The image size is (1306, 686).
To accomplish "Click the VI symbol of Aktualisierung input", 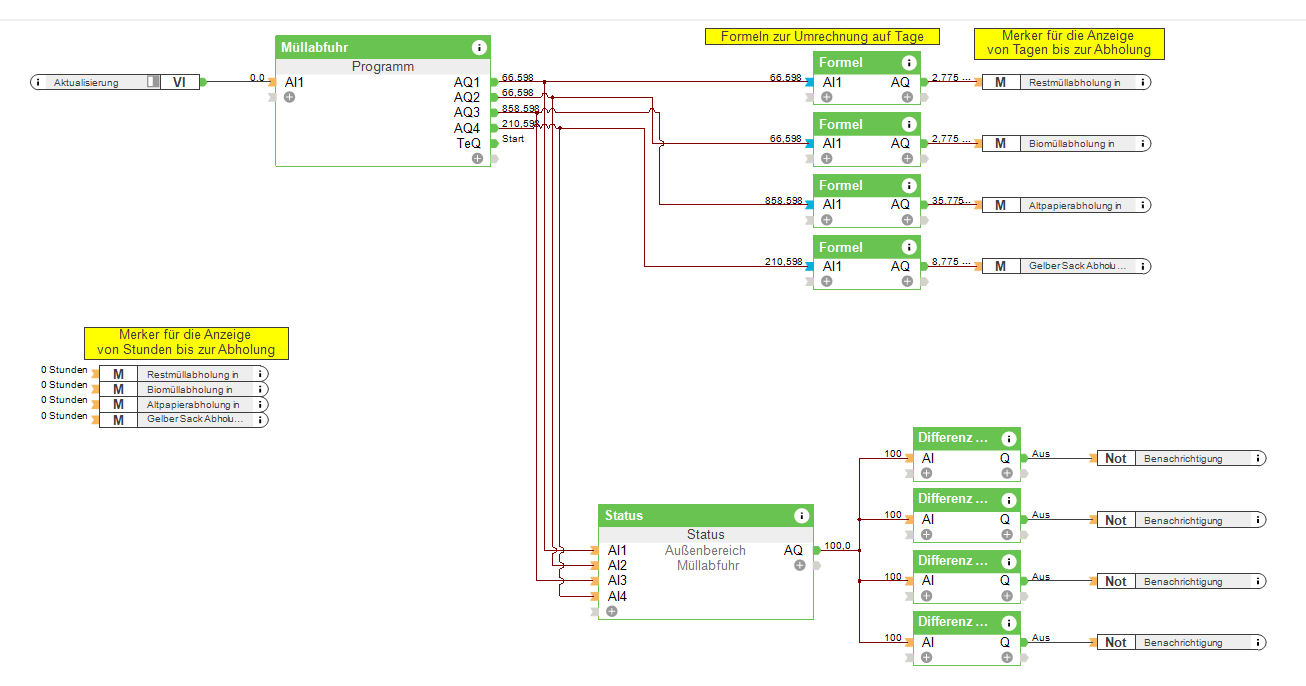I will click(179, 82).
